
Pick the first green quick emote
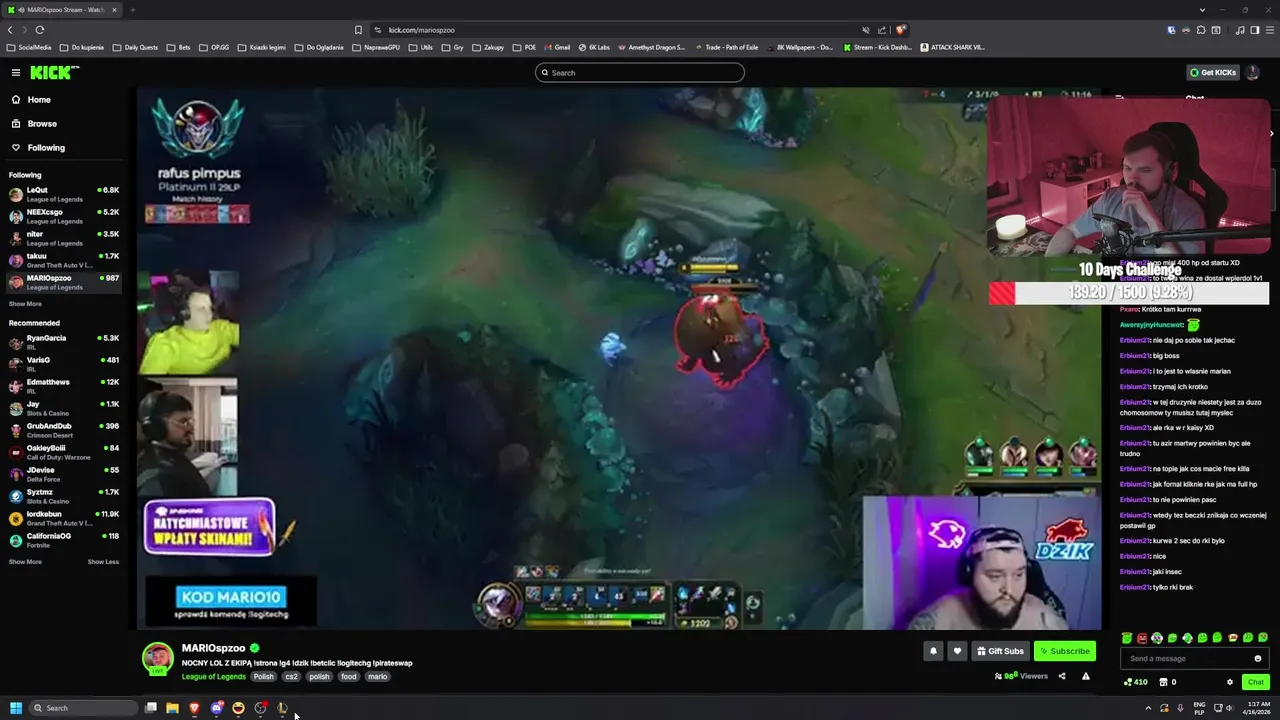[1127, 638]
